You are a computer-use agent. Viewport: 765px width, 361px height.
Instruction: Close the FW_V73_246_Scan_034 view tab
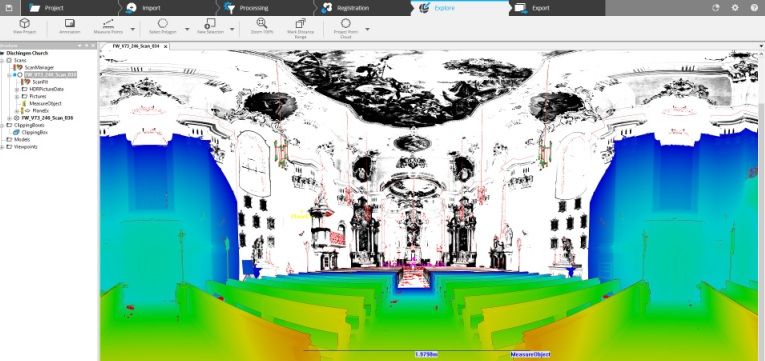pos(166,46)
